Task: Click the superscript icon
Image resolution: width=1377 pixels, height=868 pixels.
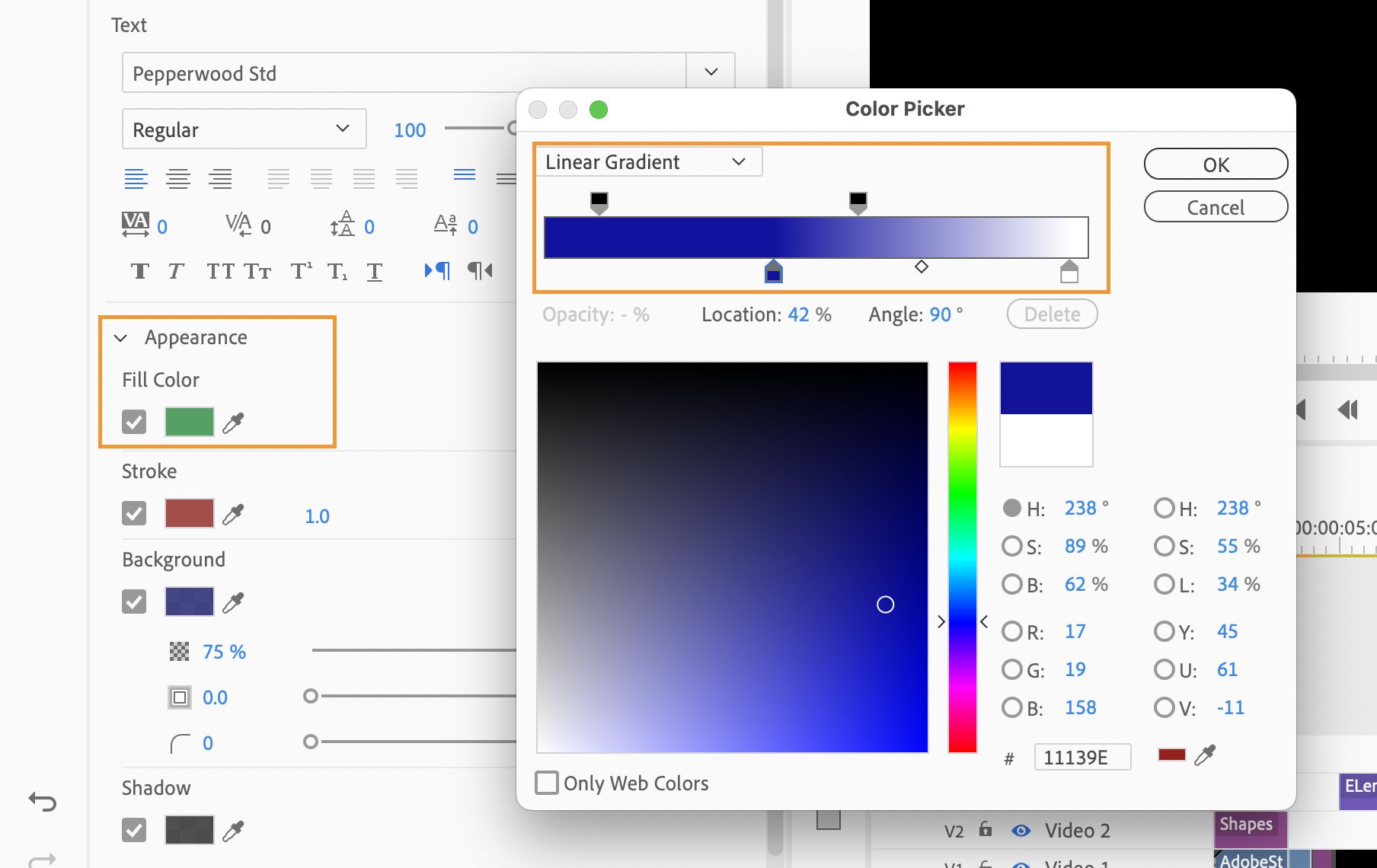Action: [x=300, y=270]
